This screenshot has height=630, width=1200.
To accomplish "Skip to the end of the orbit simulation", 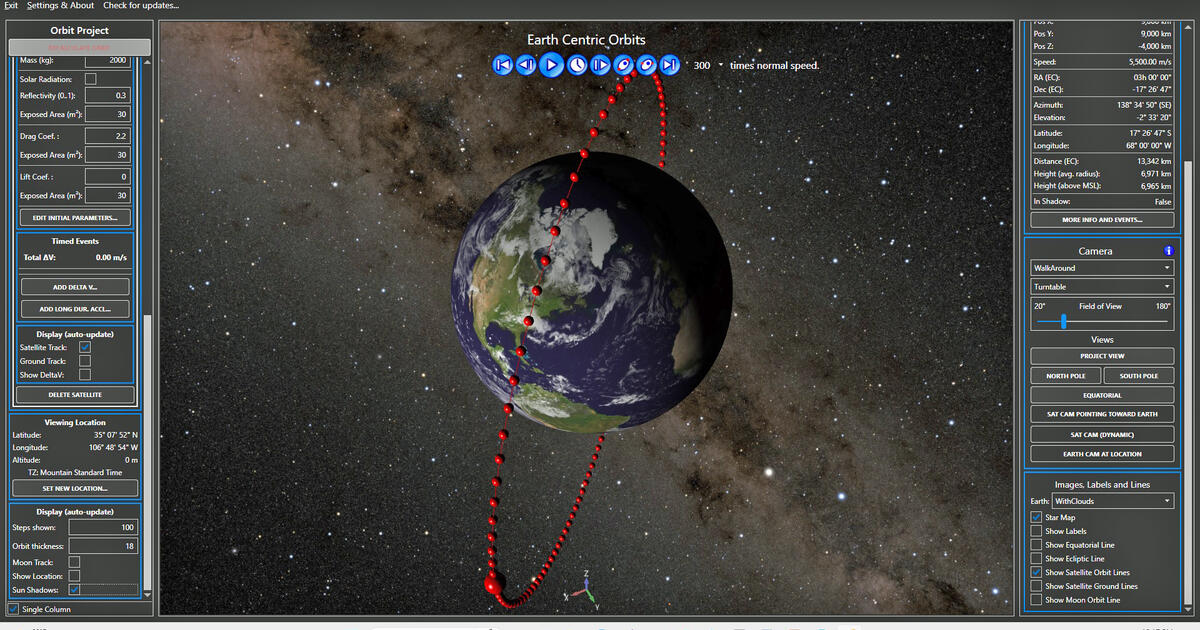I will tap(670, 66).
